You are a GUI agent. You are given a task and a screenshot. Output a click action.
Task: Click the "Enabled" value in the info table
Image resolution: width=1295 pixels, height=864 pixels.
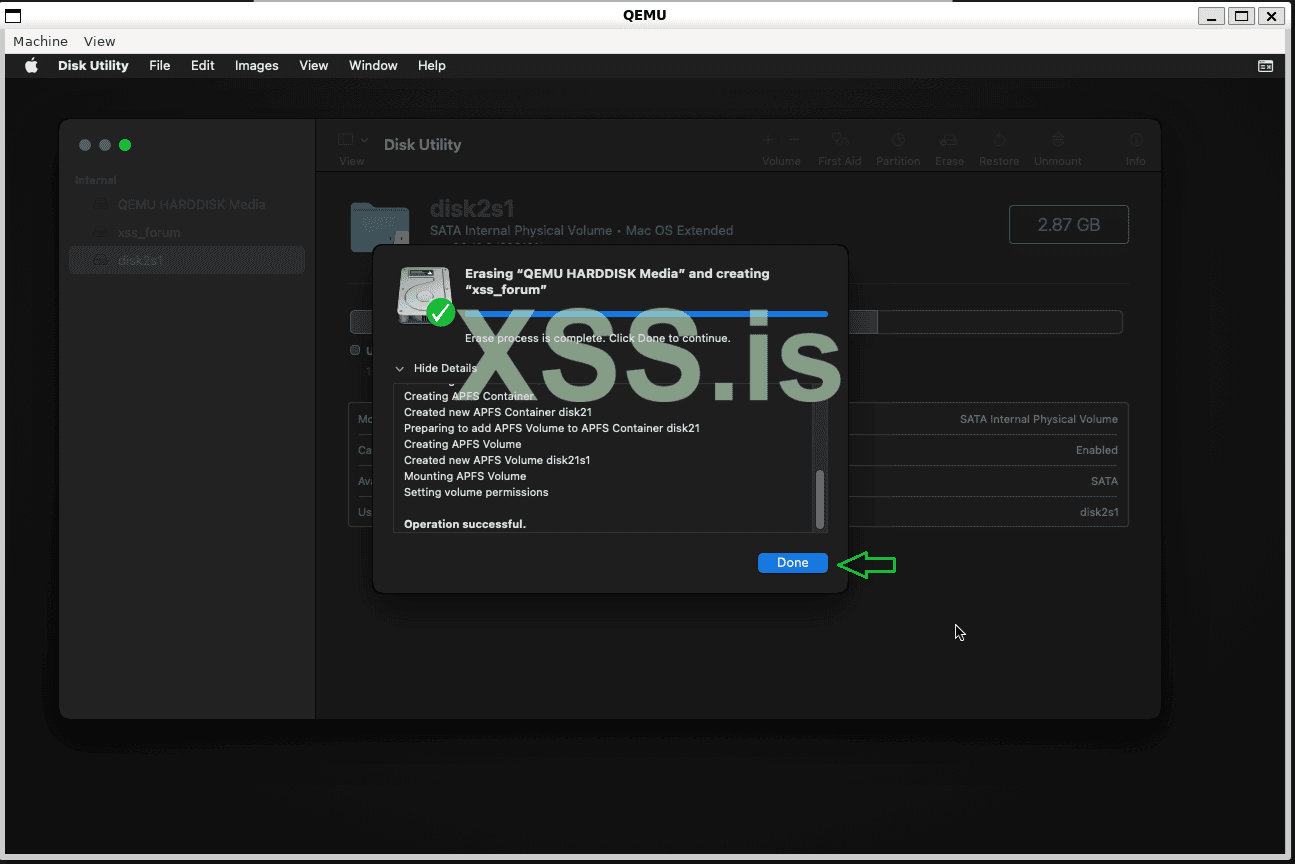point(1097,451)
